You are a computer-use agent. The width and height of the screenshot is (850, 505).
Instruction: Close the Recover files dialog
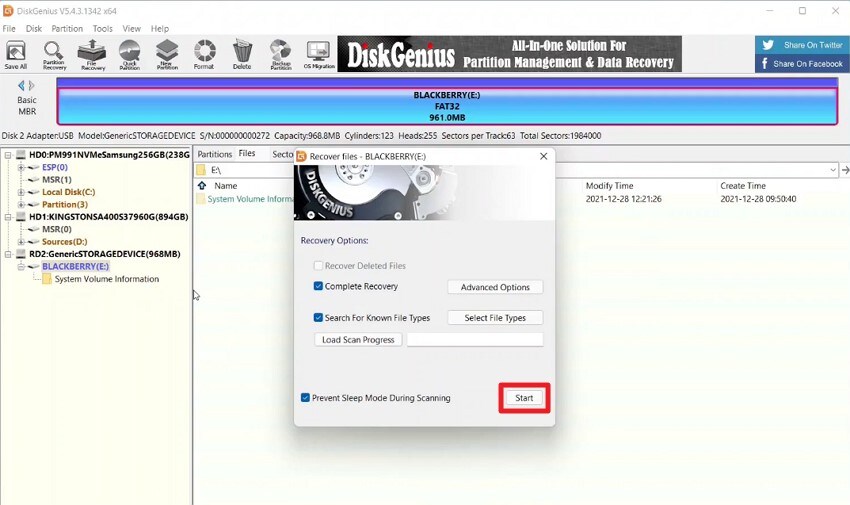(x=544, y=156)
